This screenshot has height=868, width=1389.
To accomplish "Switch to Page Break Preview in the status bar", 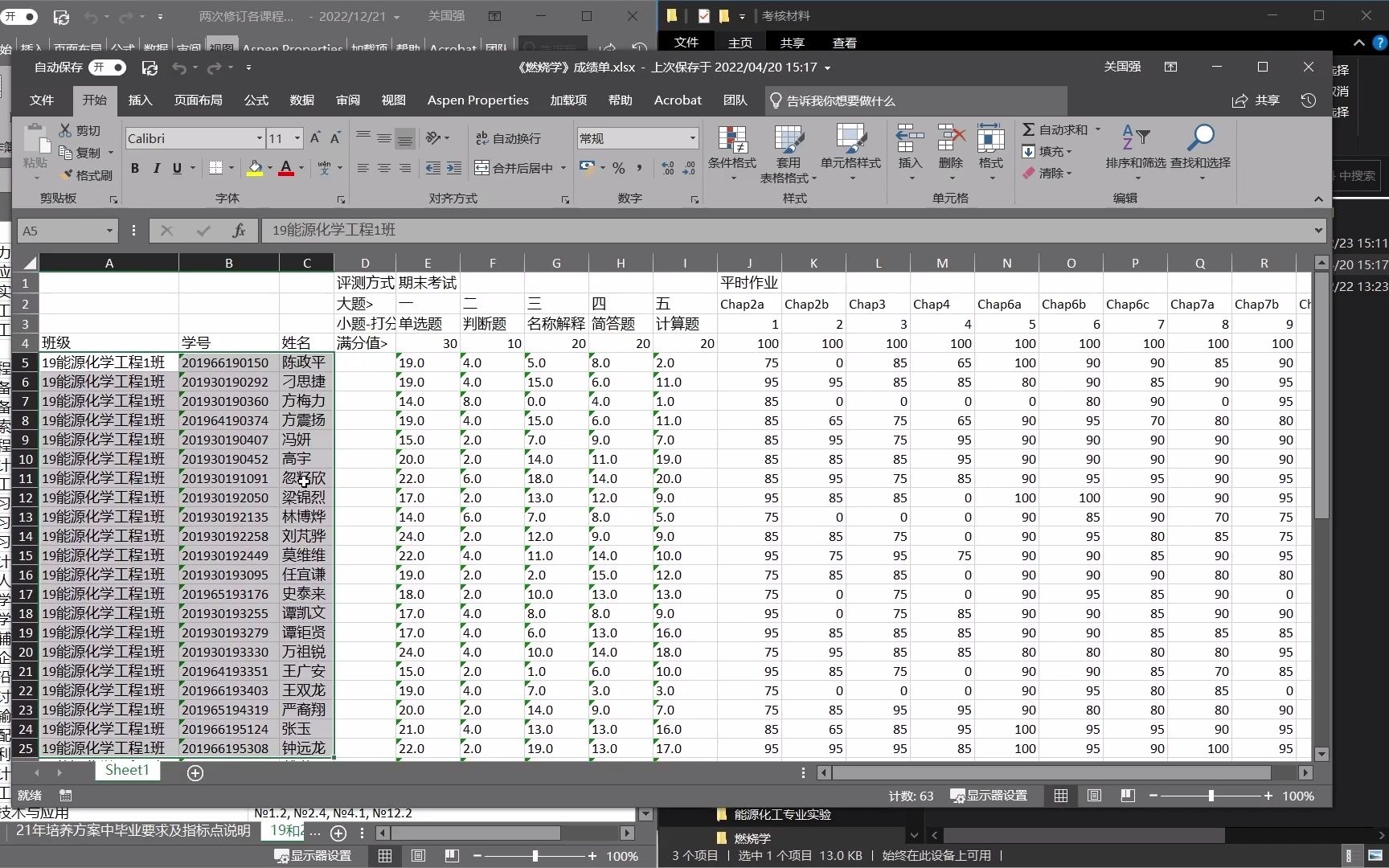I will tap(1128, 796).
